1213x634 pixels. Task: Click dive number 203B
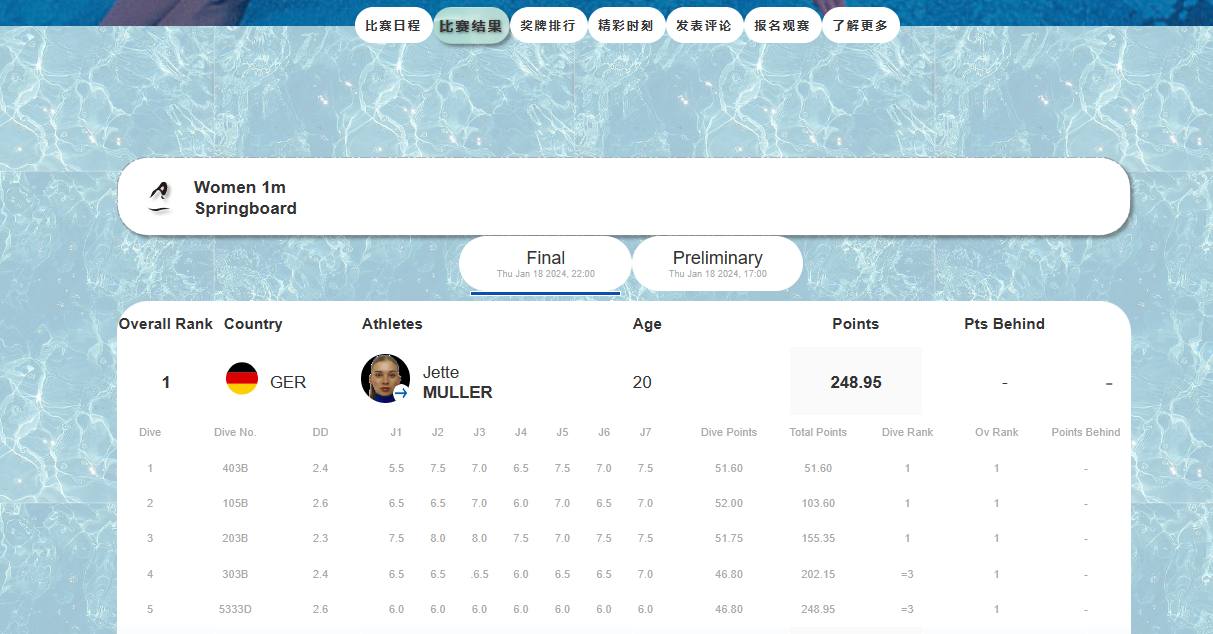tap(235, 538)
